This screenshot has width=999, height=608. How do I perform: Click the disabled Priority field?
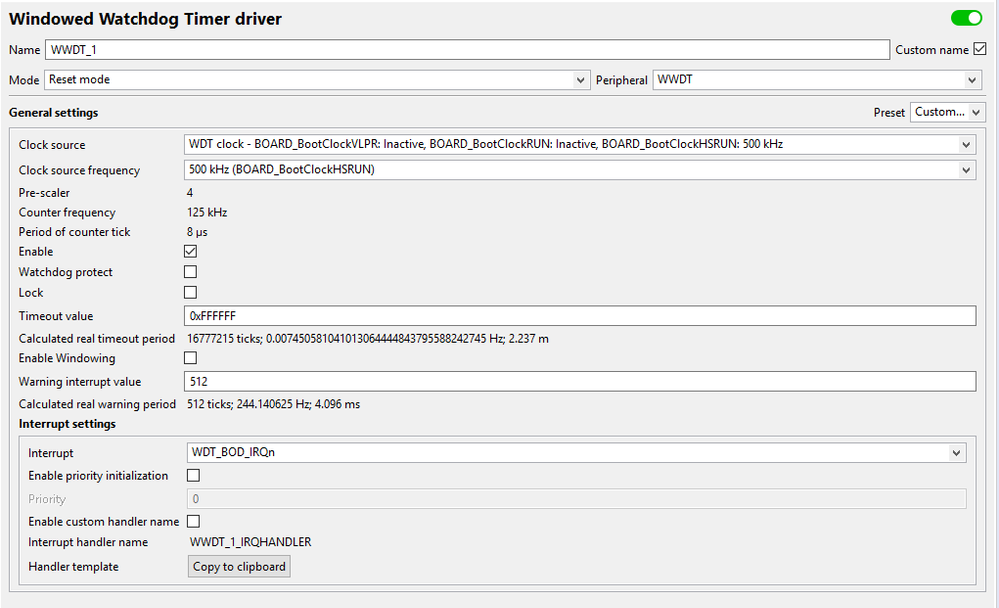pos(576,499)
